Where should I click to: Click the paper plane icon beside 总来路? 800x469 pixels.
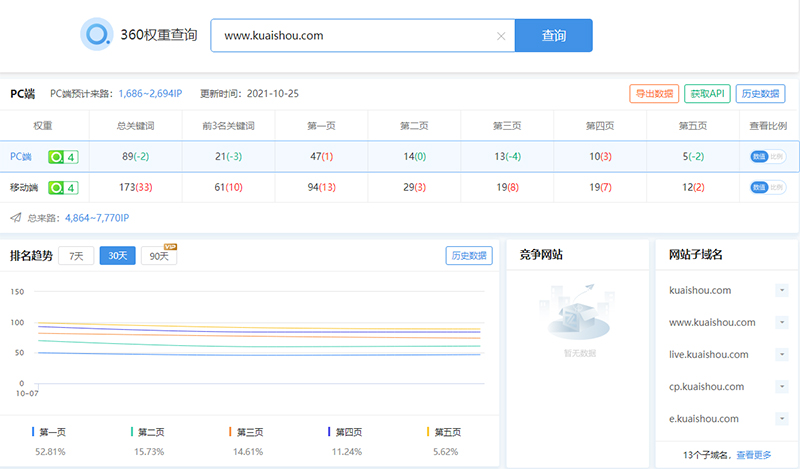coord(16,218)
